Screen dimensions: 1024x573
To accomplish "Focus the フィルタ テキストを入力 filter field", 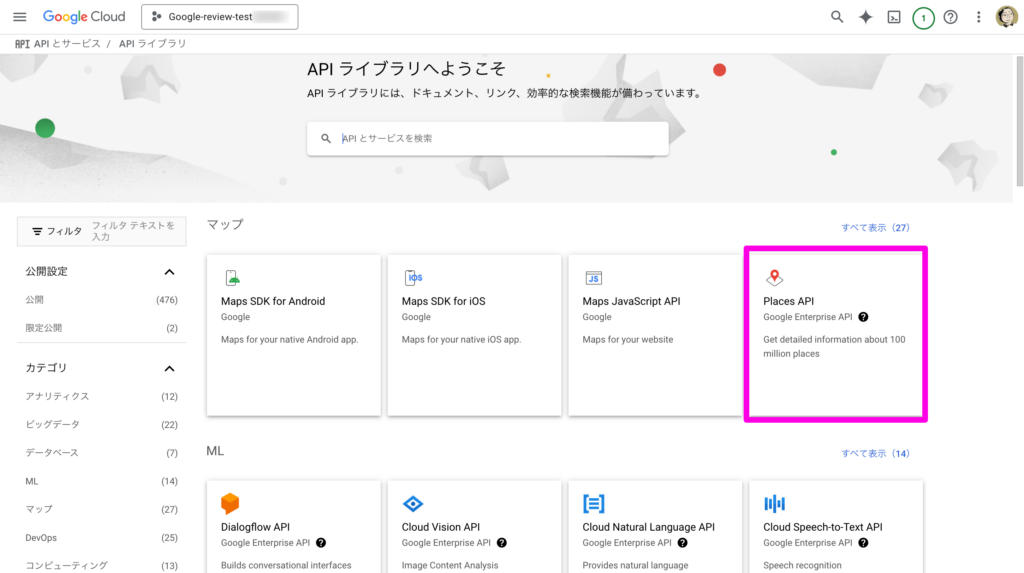I will [x=136, y=231].
